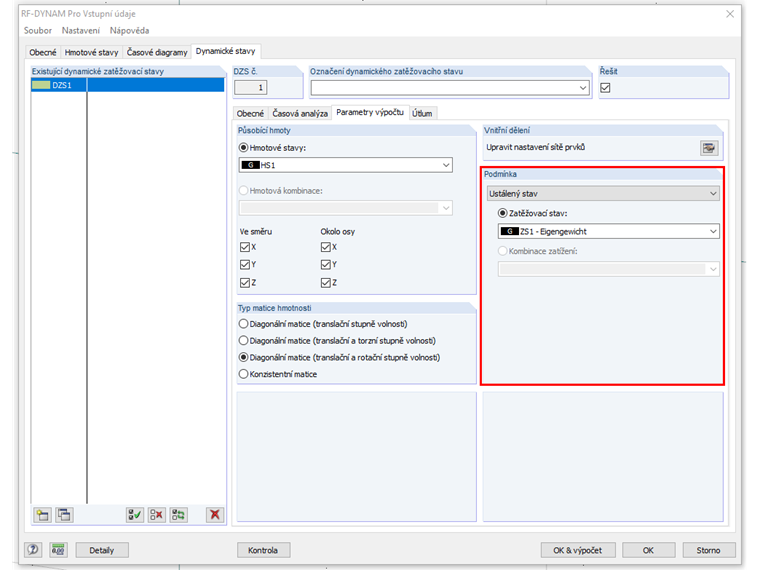Cancel with the Storno button
Image resolution: width=760 pixels, height=570 pixels.
(x=708, y=550)
